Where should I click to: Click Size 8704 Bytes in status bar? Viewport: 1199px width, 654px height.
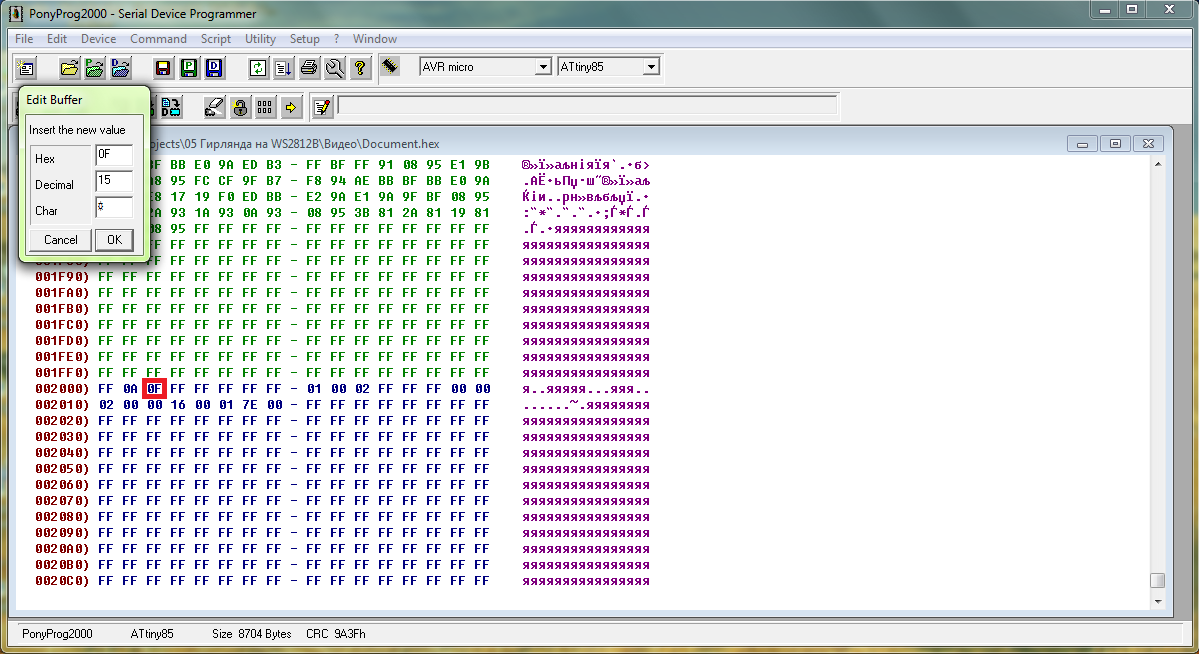(252, 634)
